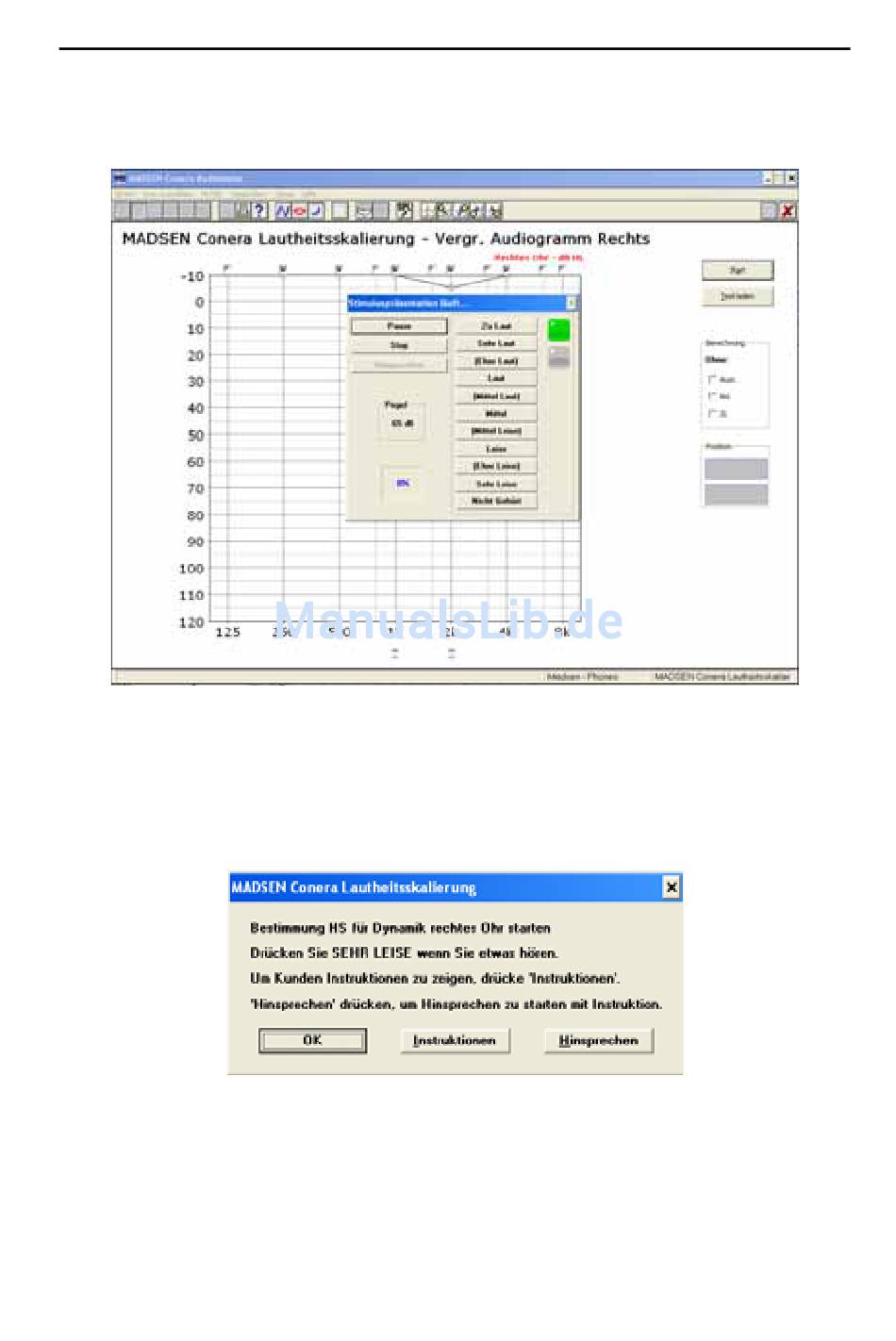Screen dimensions: 896x1341
Task: Click the green status indicator in stimulus dialog
Action: (559, 329)
